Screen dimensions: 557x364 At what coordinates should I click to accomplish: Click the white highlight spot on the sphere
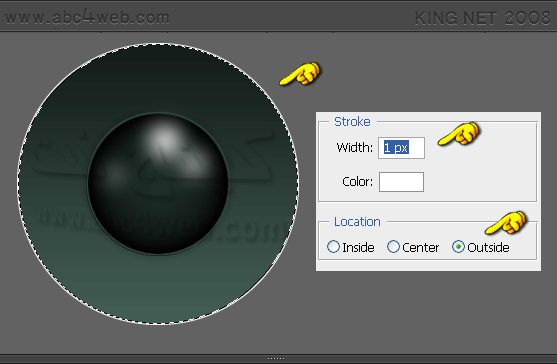point(164,140)
